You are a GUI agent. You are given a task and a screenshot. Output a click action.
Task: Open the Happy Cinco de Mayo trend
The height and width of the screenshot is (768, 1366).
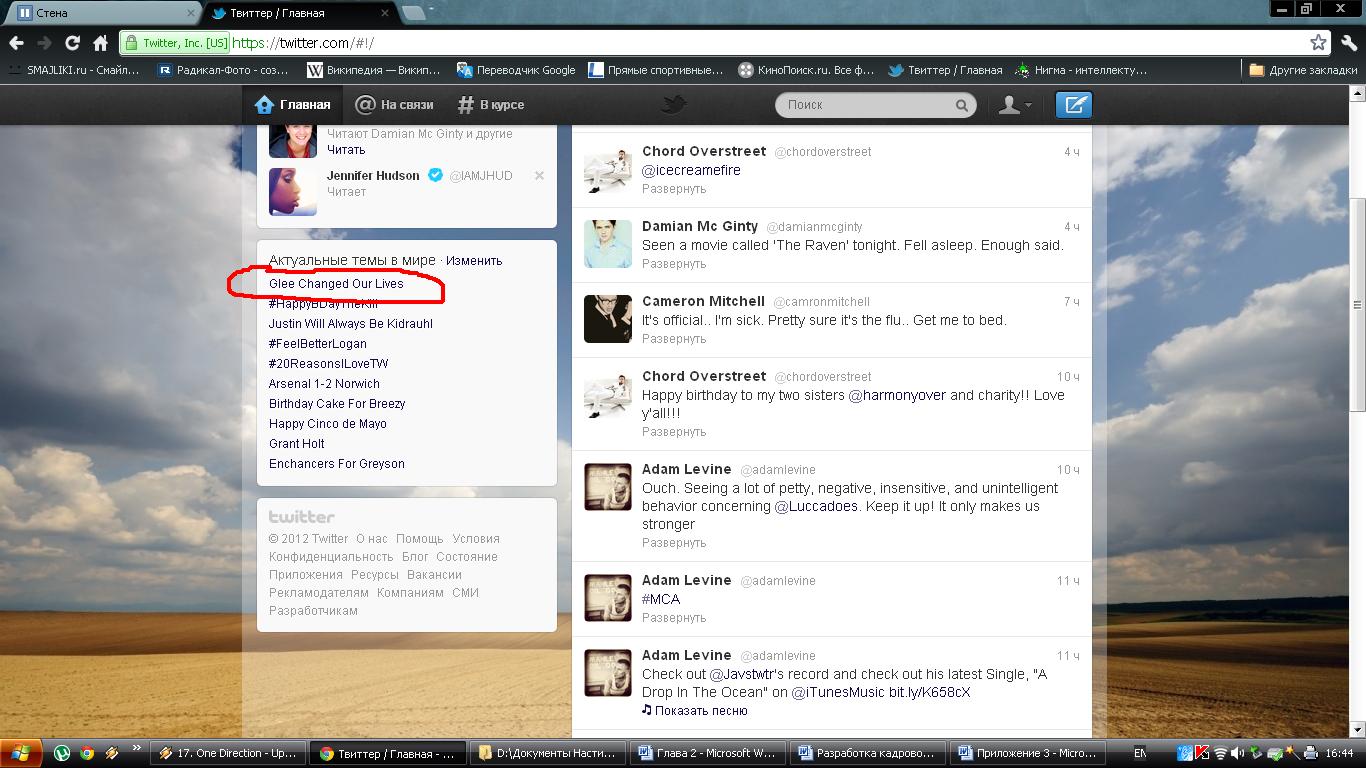point(328,424)
